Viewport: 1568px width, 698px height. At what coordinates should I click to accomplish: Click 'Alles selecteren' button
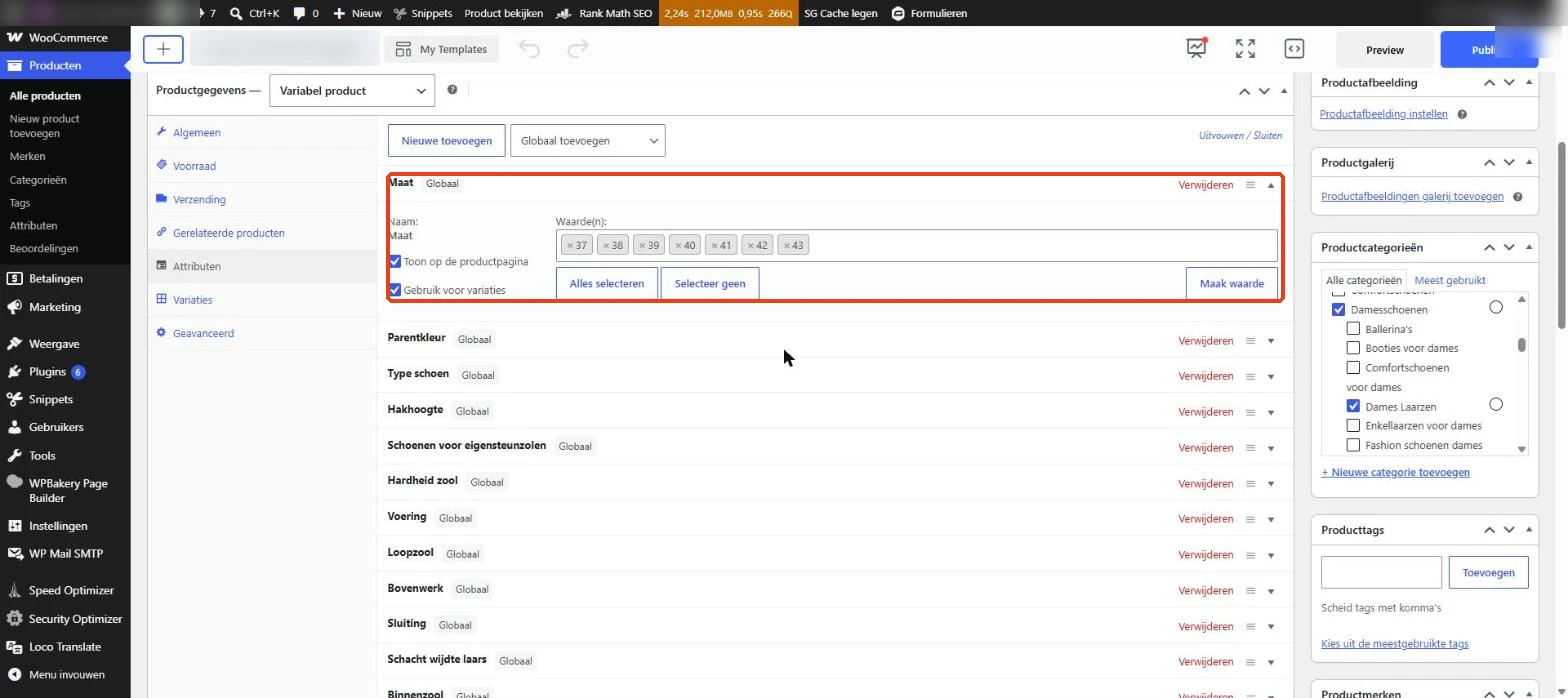coord(607,284)
